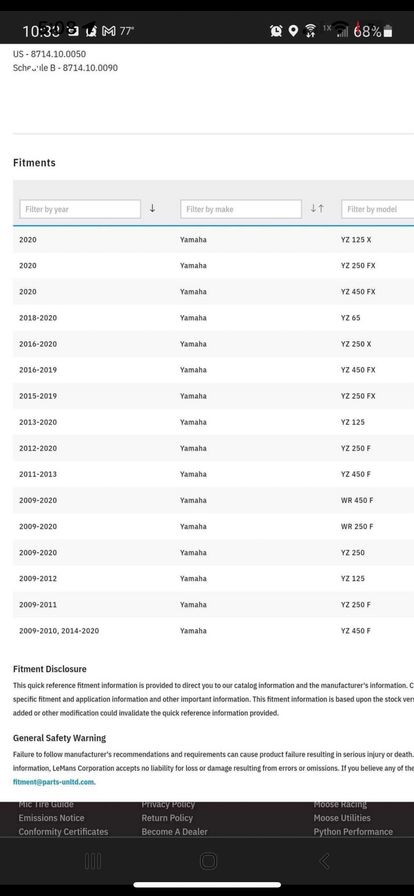This screenshot has height=896, width=414.
Task: Tap the Android recent apps button
Action: pyautogui.click(x=93, y=861)
